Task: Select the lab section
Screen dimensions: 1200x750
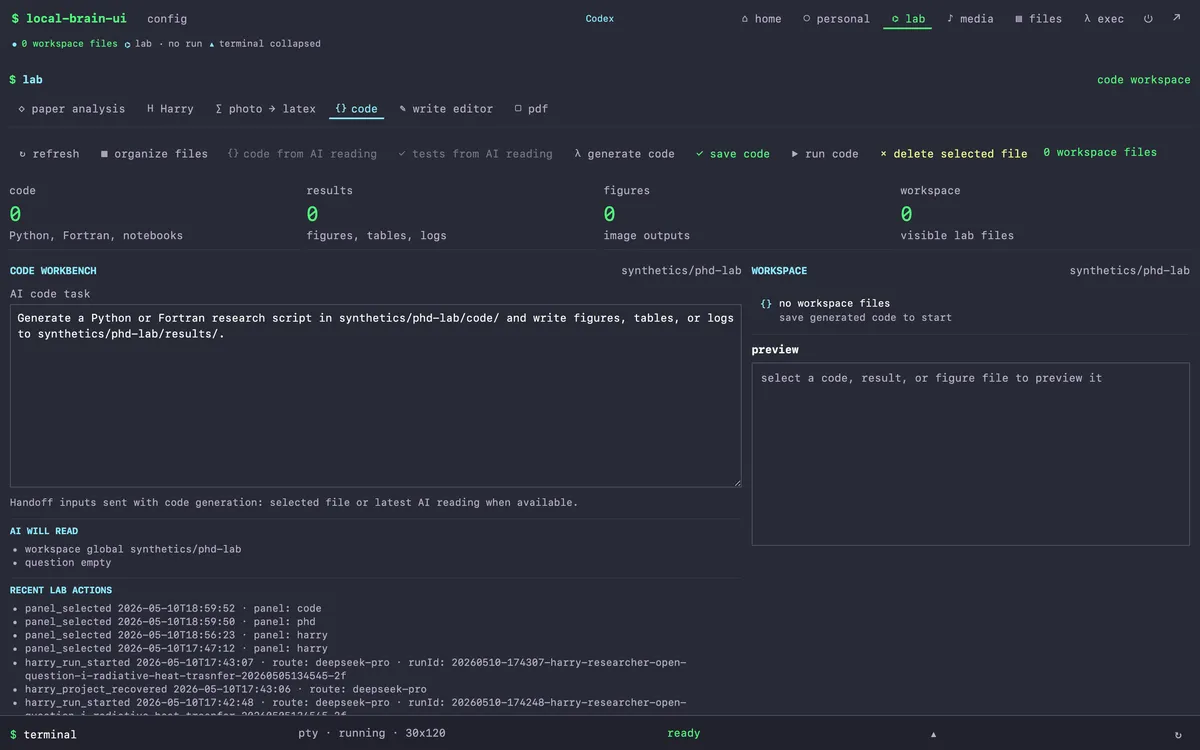Action: [908, 19]
